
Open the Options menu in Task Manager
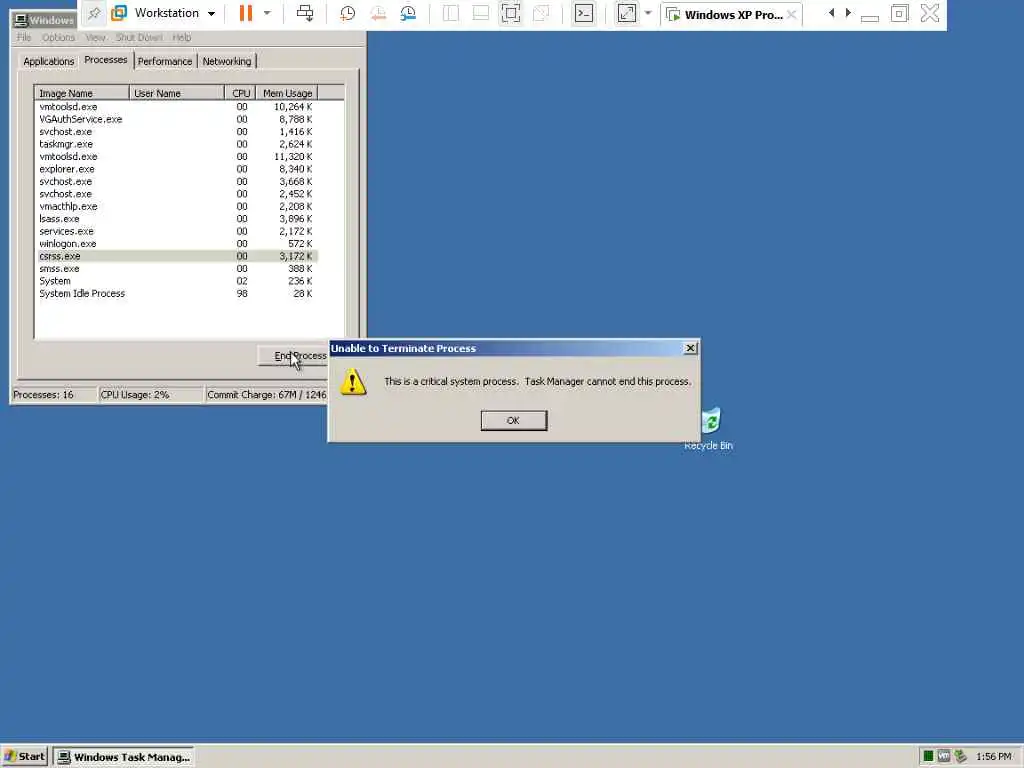point(58,38)
